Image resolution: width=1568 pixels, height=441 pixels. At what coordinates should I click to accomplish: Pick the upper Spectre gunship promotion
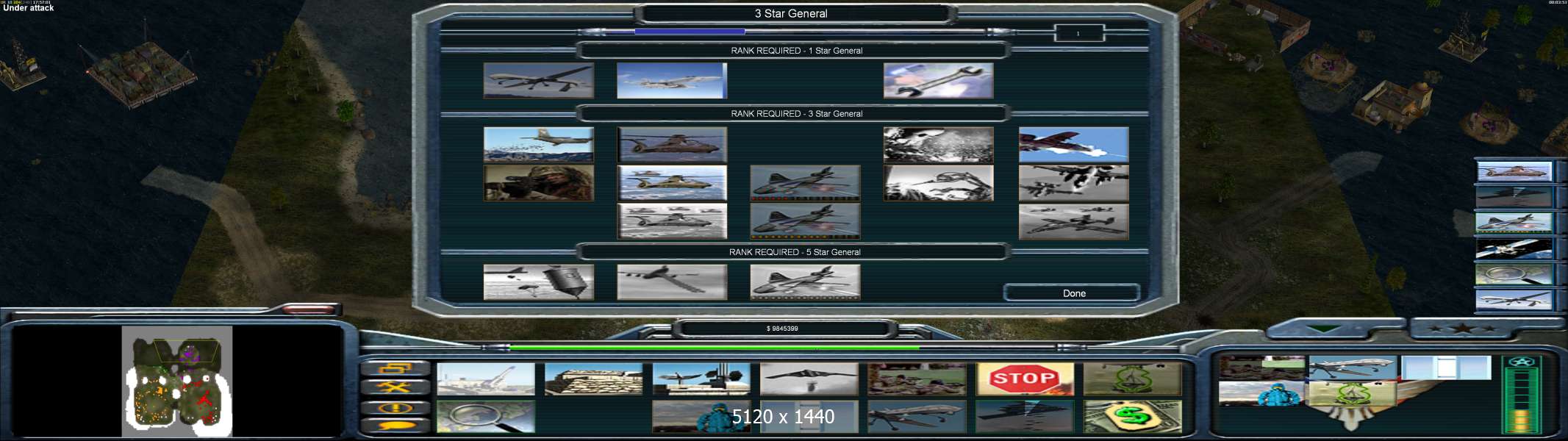[805, 183]
